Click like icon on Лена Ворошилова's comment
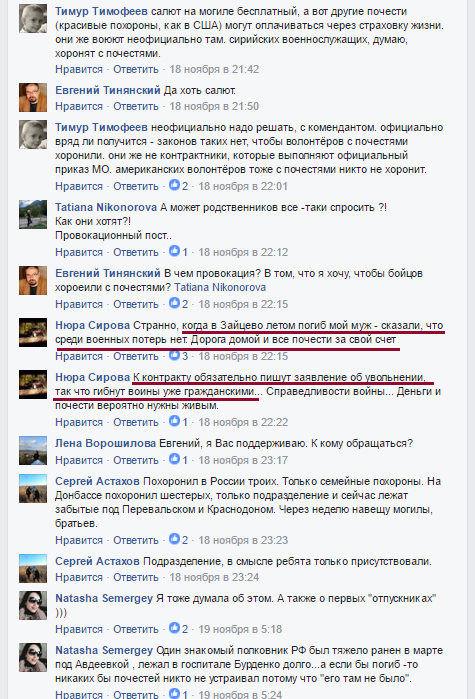Viewport: 475px width, 699px height. [174, 459]
